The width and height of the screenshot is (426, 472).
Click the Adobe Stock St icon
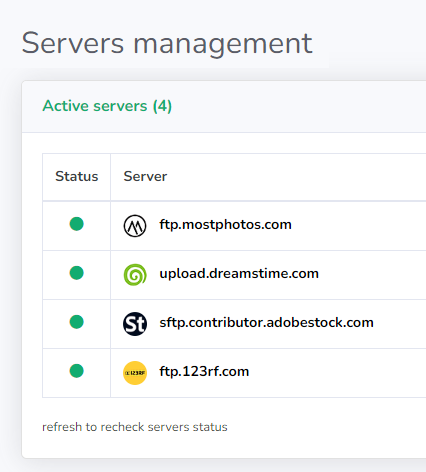135,324
